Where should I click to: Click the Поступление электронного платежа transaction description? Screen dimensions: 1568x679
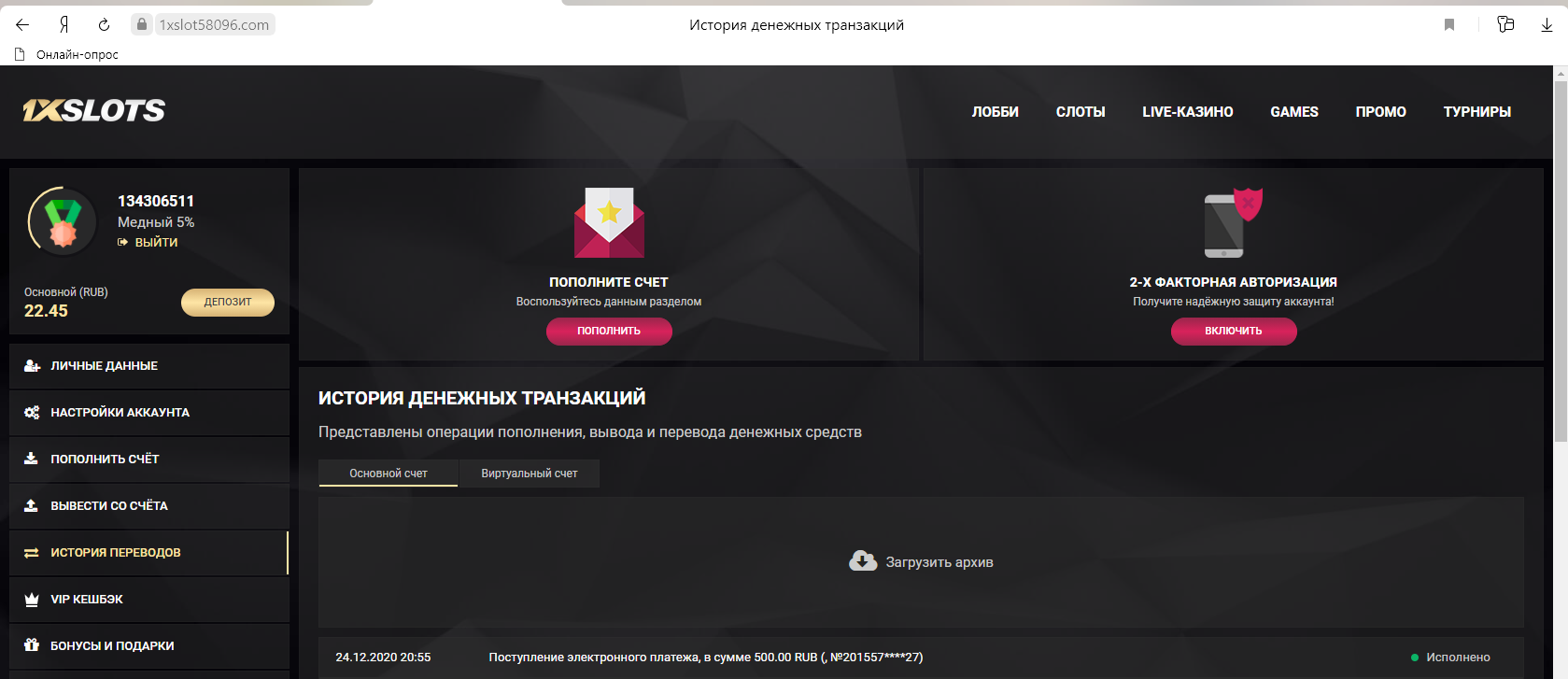click(706, 658)
